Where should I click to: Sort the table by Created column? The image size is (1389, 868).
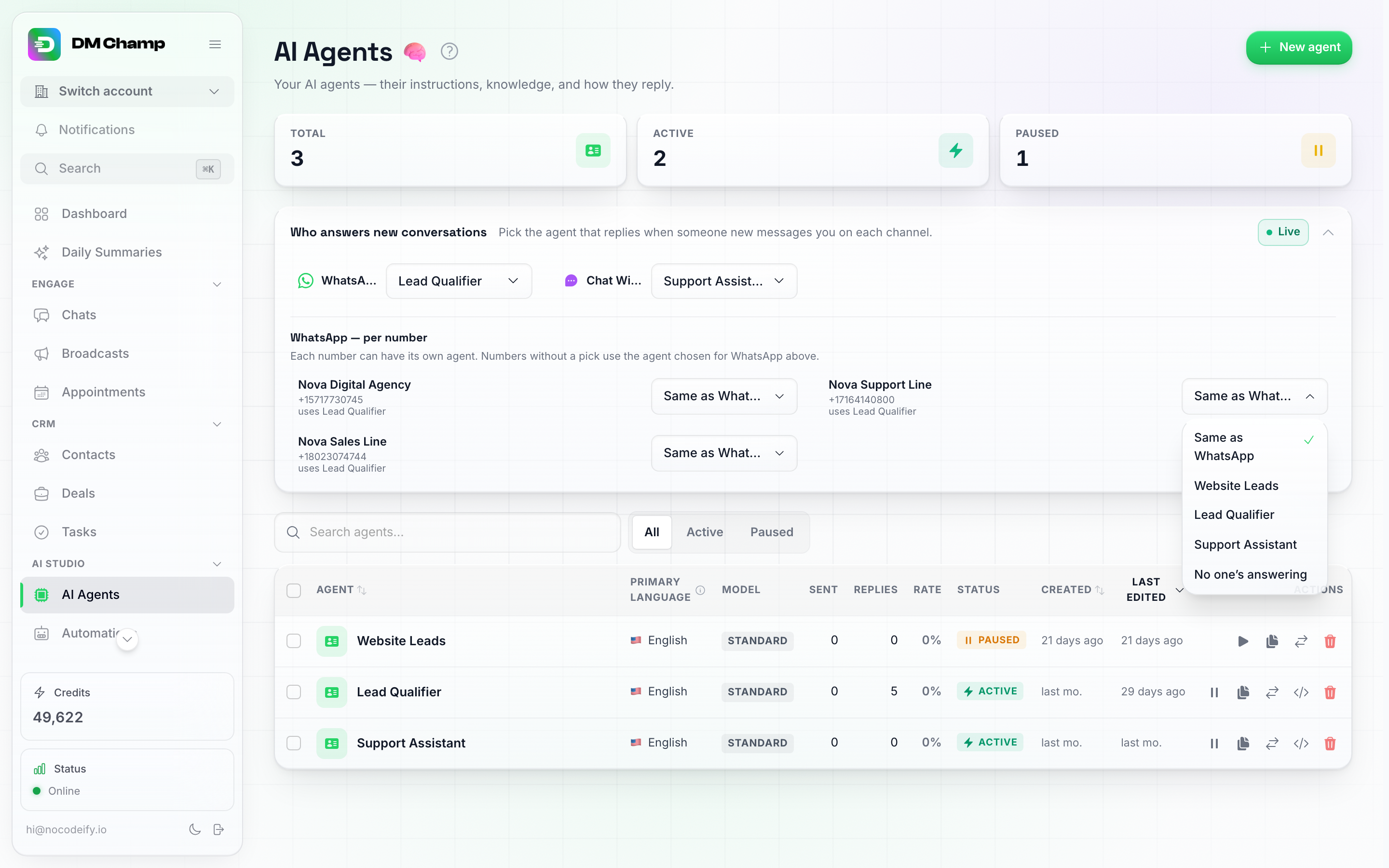(x=1072, y=590)
